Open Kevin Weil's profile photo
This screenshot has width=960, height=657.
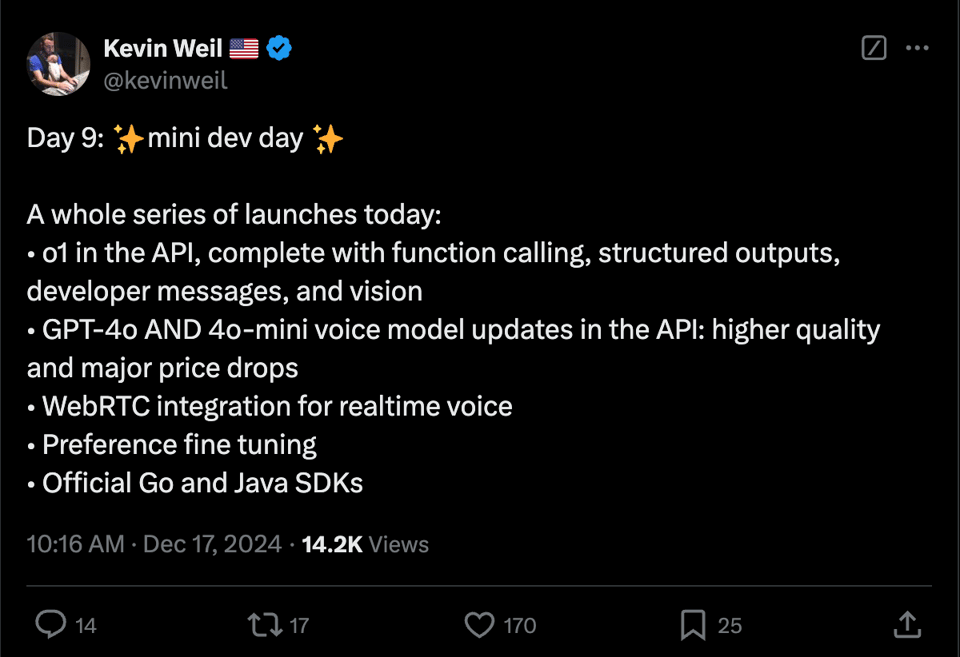(59, 64)
